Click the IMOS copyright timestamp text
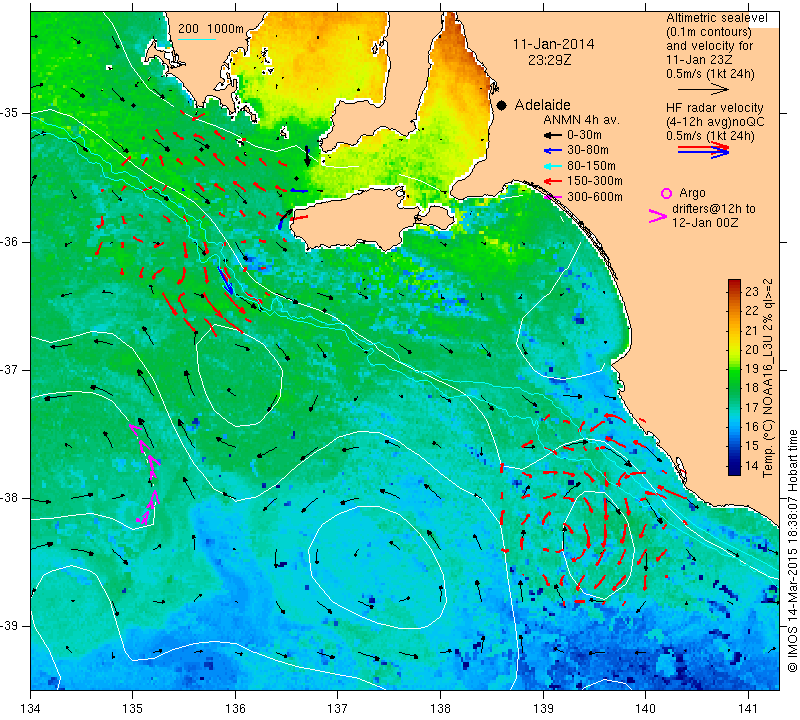This screenshot has width=800, height=720. tap(792, 550)
